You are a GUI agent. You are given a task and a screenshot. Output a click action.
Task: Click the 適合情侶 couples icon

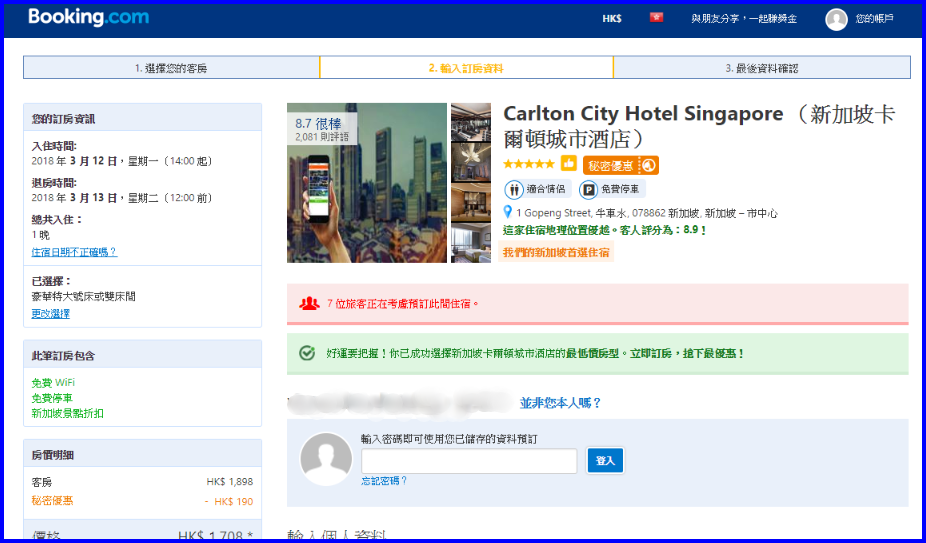[x=514, y=190]
